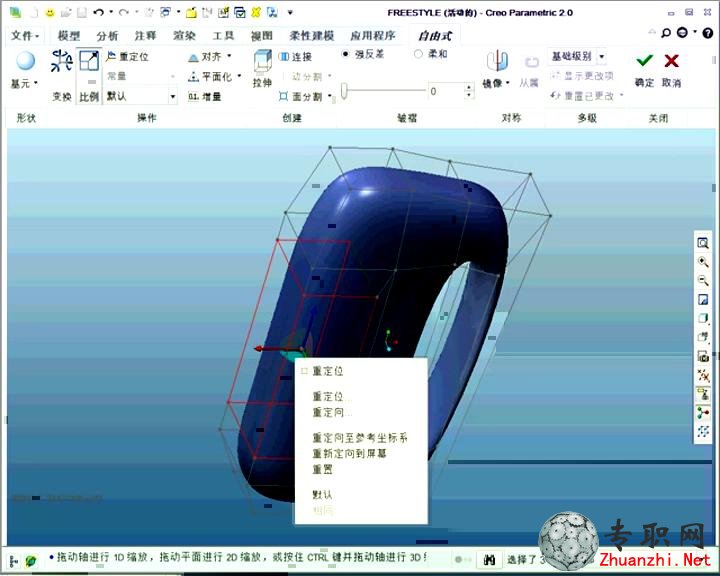The image size is (720, 576).
Task: Open the quick access toolbar customize arrow
Action: (x=290, y=12)
